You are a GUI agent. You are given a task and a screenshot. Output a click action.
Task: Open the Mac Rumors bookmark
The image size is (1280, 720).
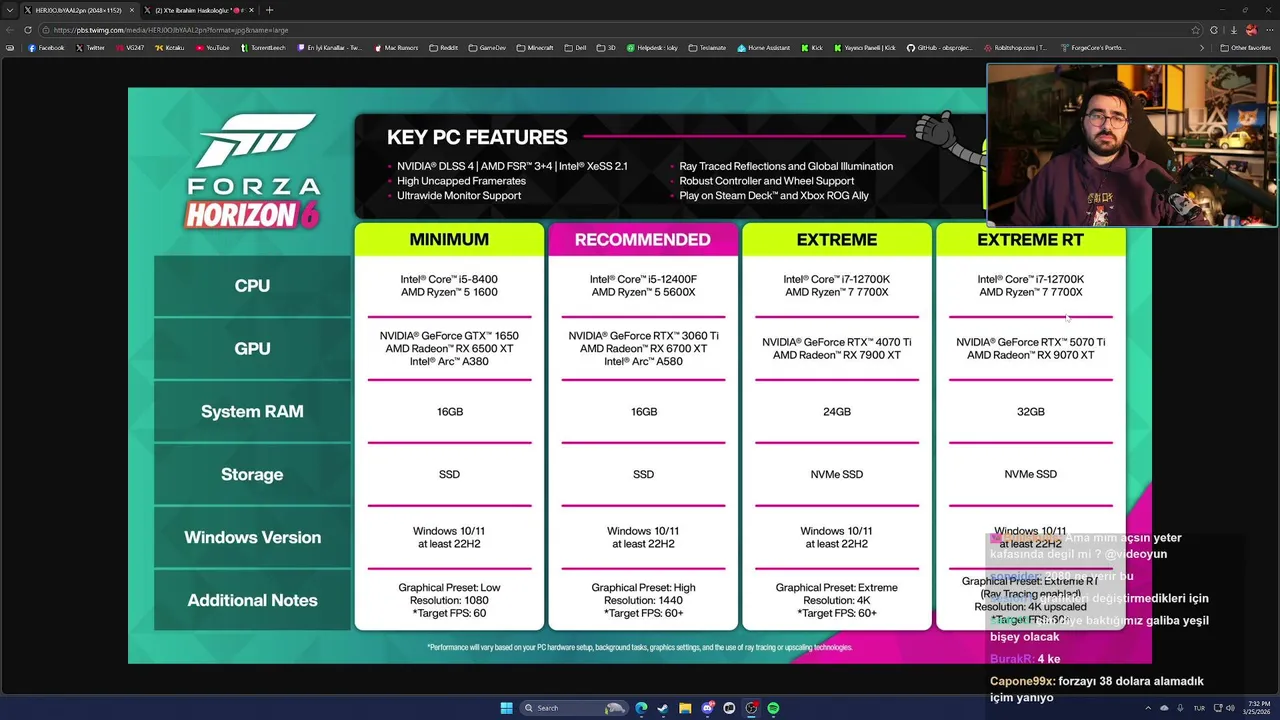396,47
